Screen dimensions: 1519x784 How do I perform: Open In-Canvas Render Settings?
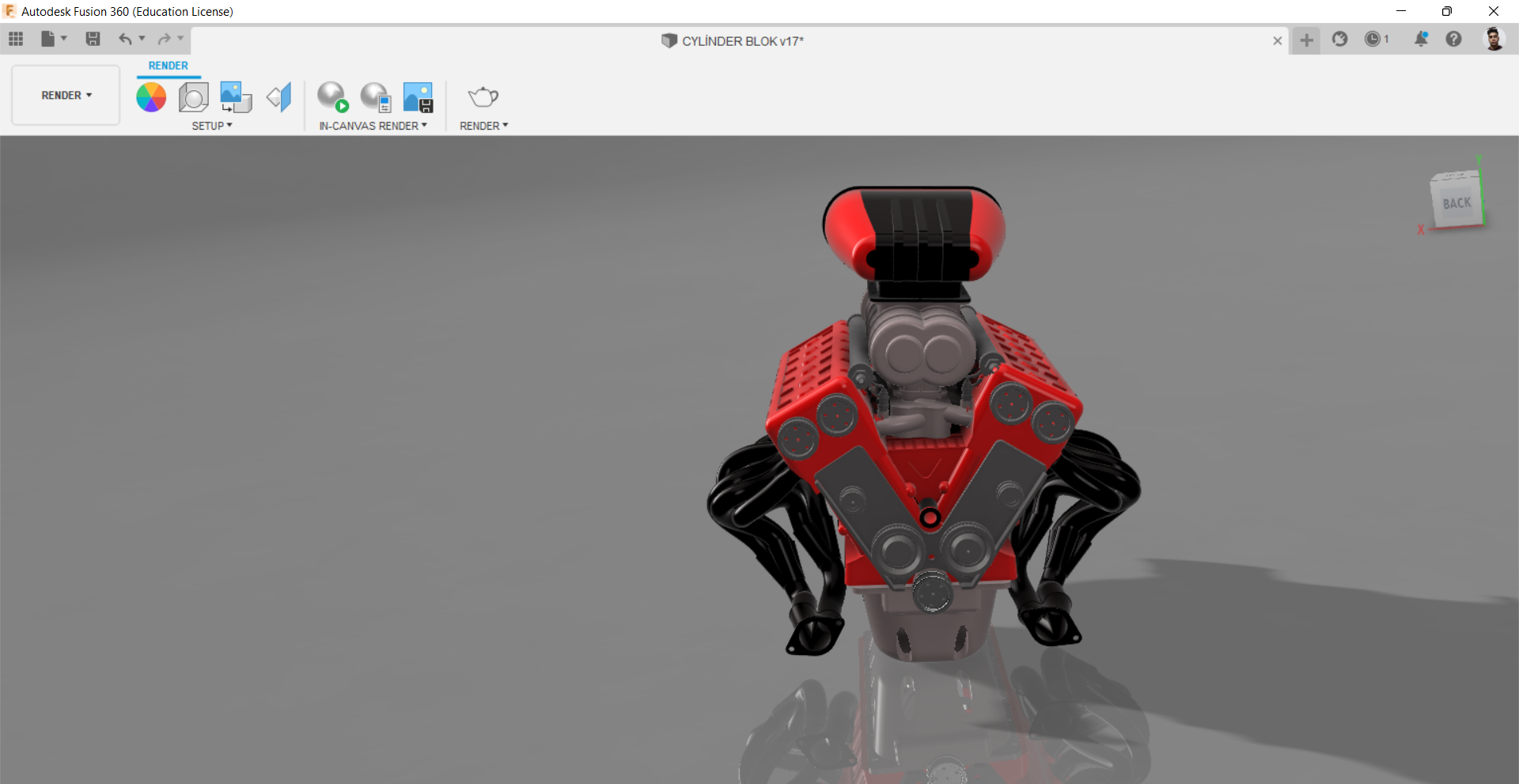376,97
